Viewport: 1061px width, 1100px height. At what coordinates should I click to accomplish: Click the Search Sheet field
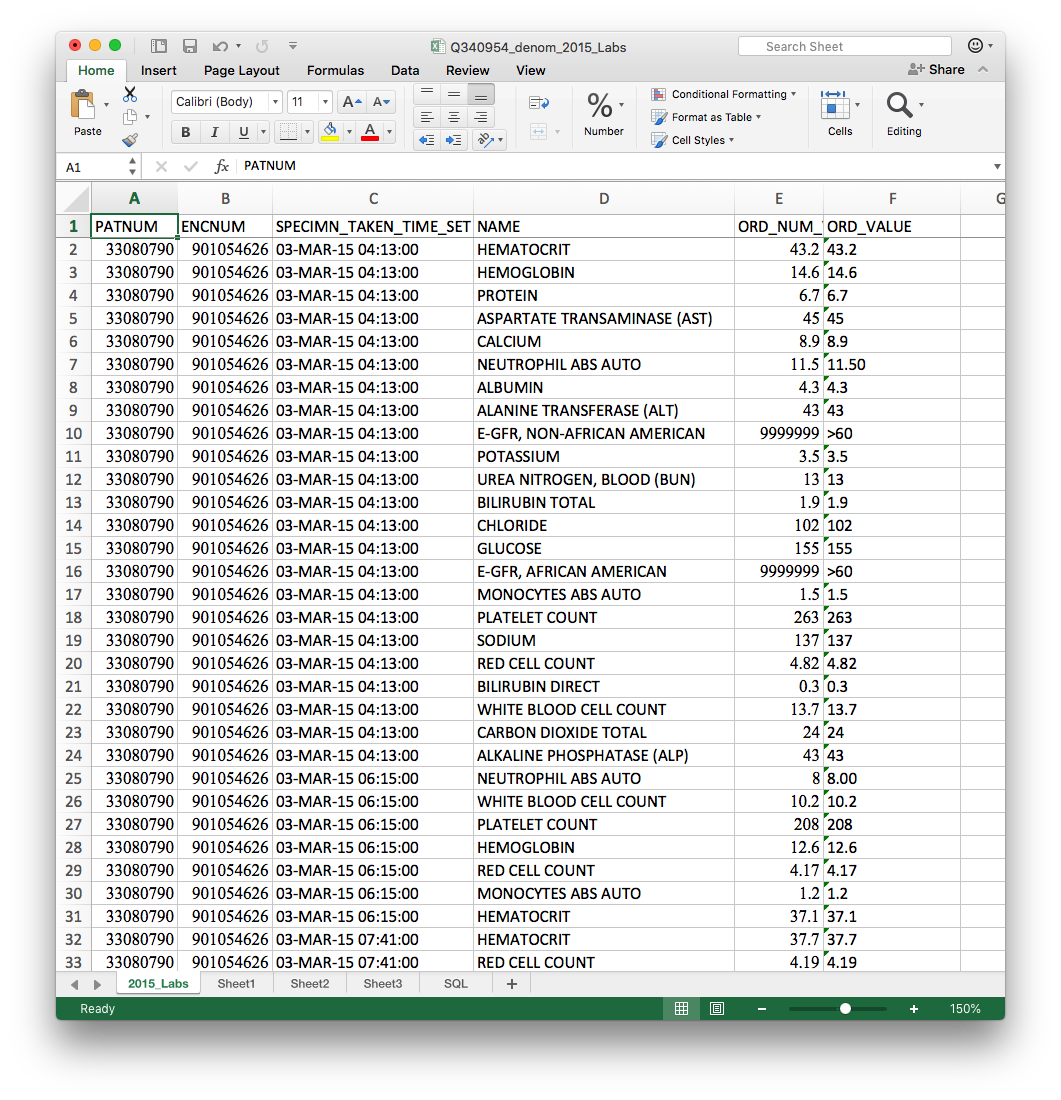point(845,46)
